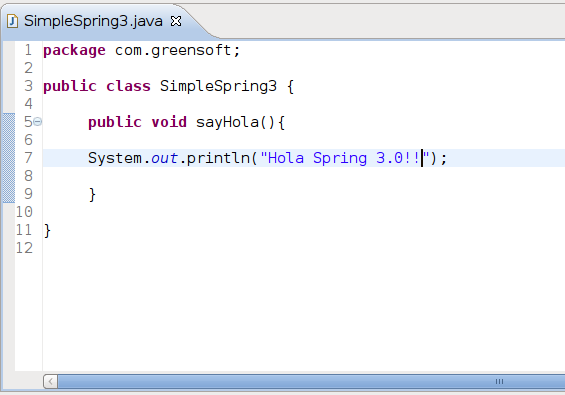Click 'System' on line 7
The height and width of the screenshot is (395, 565).
pyautogui.click(x=115, y=159)
